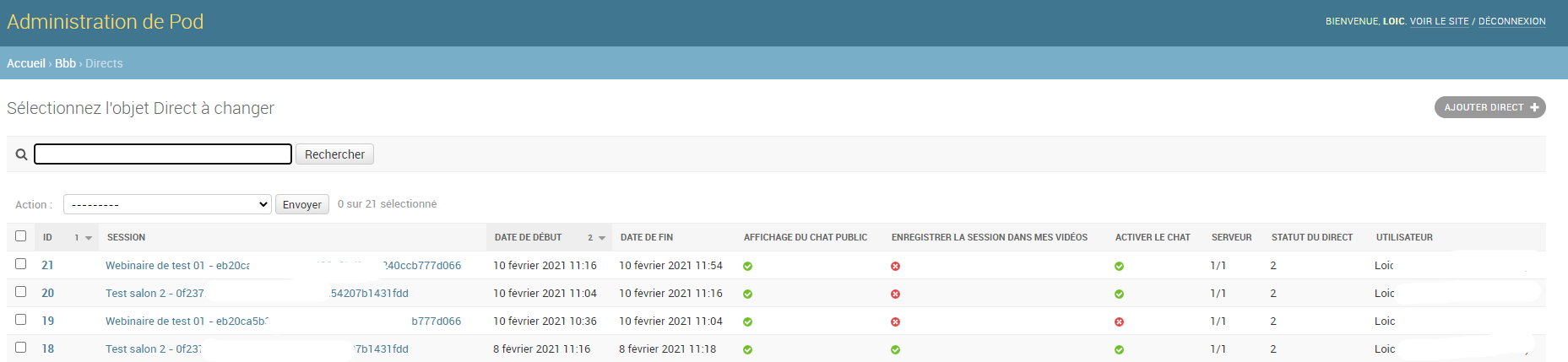
Task: Click red activate chat icon for row 19
Action: click(1119, 321)
